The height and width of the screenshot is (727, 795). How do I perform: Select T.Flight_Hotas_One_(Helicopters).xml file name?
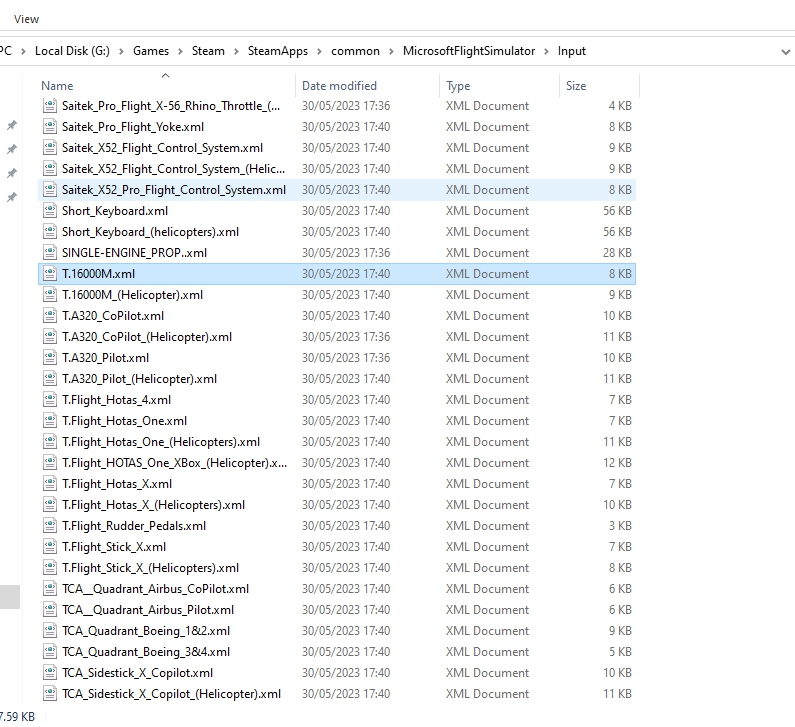tap(161, 442)
